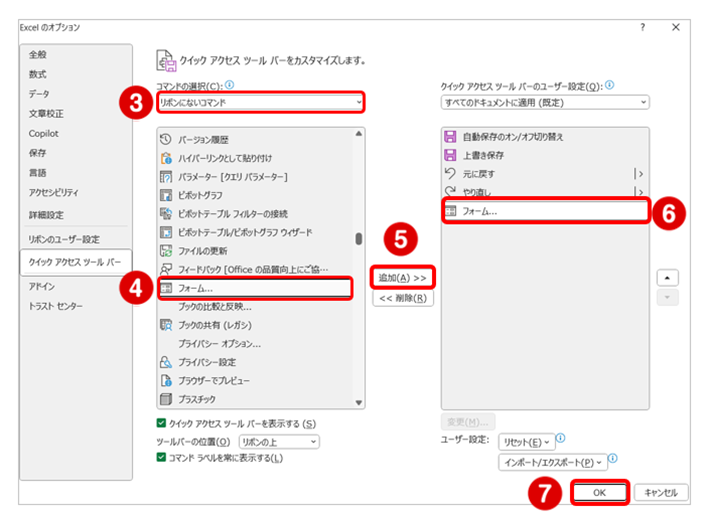Open the インポート/エクスポート dropdown
The image size is (710, 513).
click(552, 462)
